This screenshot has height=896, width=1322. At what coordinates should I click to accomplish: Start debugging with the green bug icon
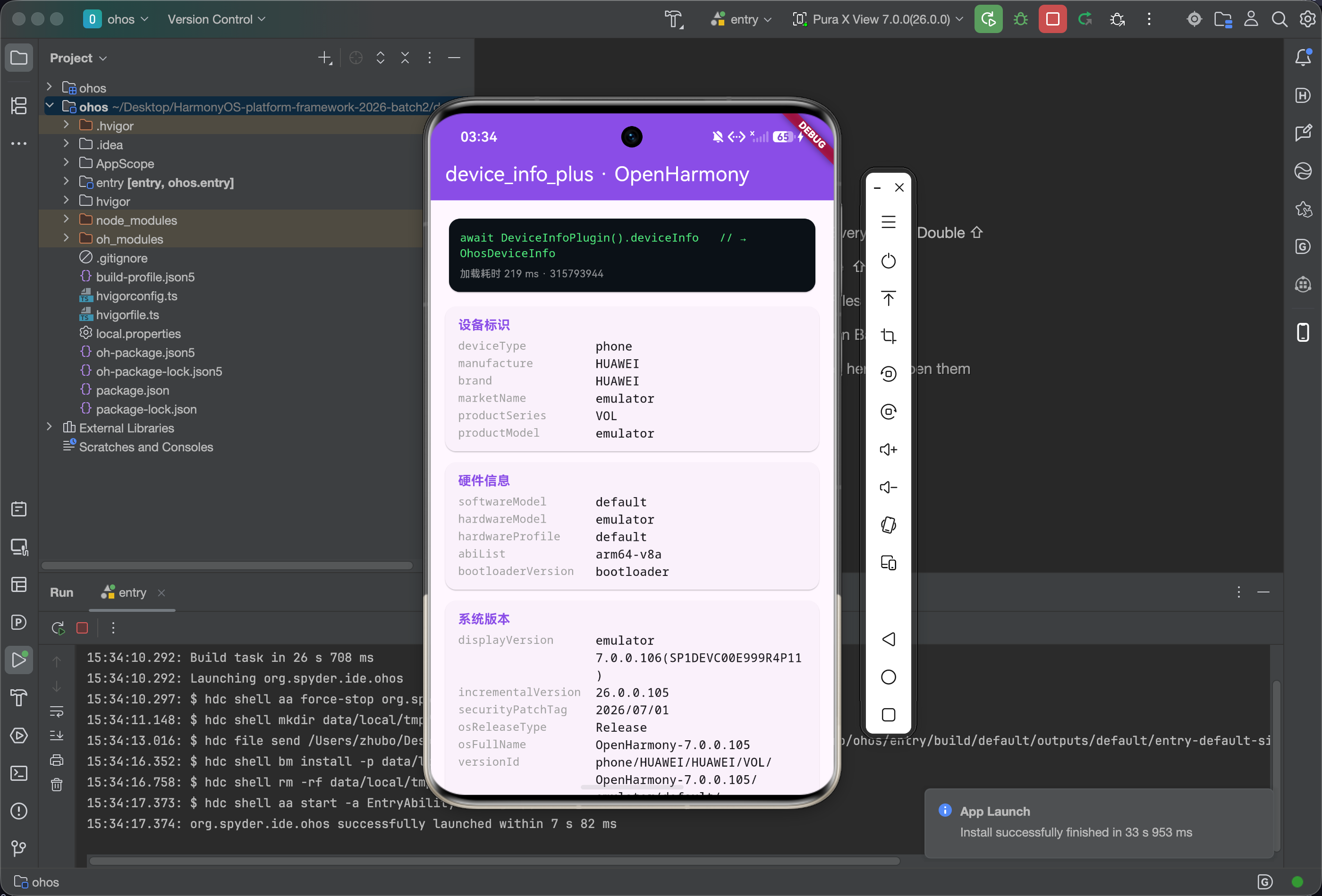pos(1020,19)
